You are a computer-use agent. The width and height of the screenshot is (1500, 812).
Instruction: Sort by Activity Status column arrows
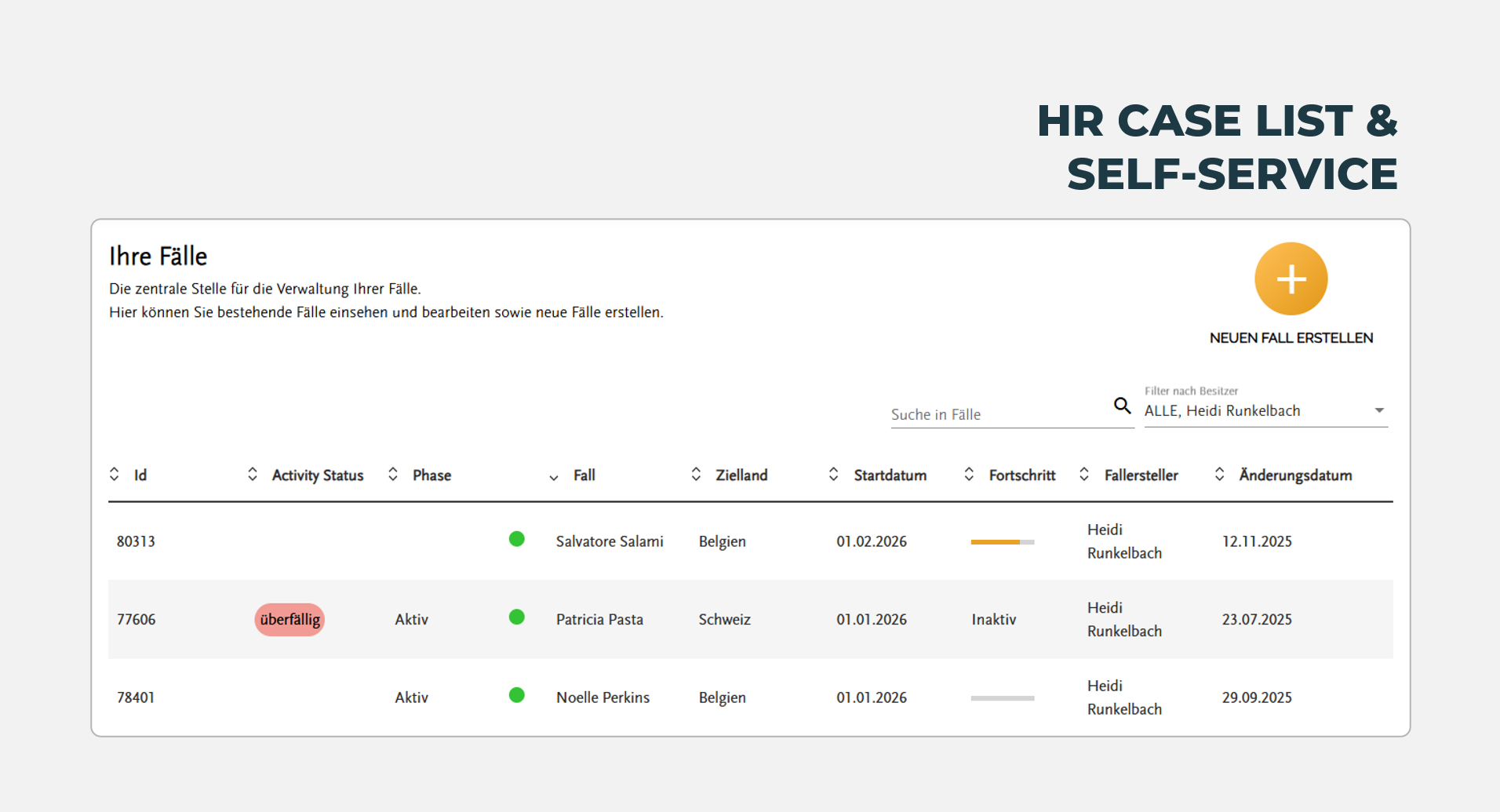tap(253, 475)
